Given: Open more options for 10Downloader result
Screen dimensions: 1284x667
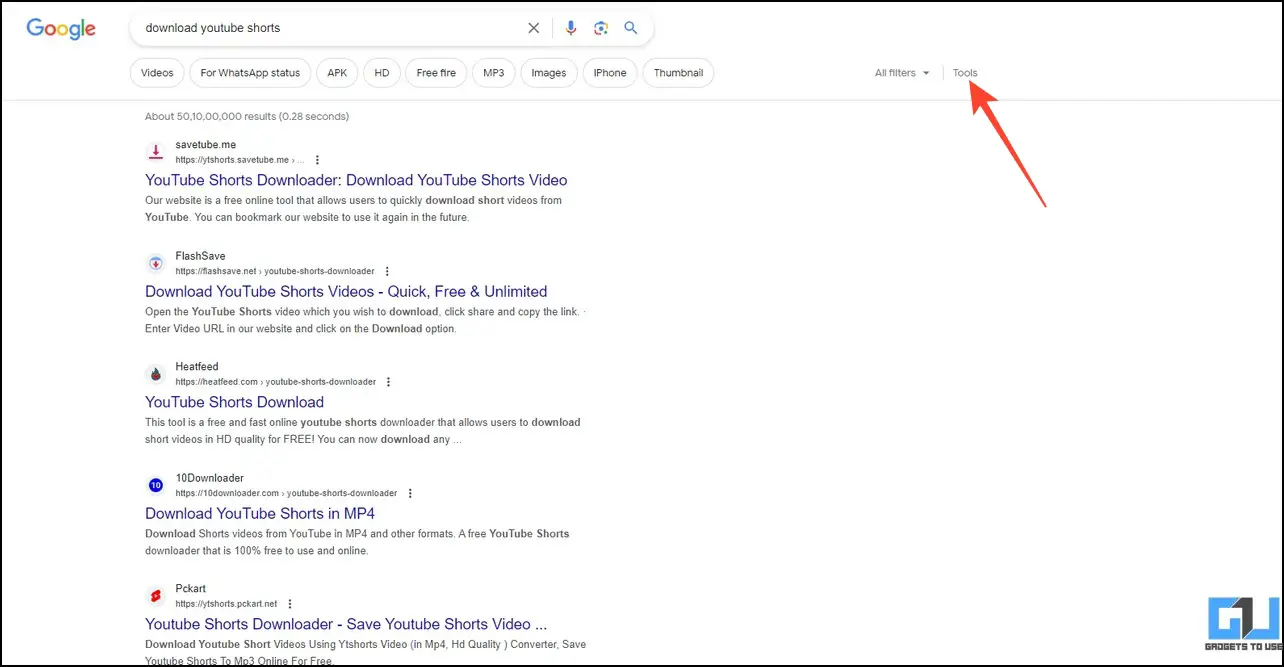Looking at the screenshot, I should click(410, 493).
